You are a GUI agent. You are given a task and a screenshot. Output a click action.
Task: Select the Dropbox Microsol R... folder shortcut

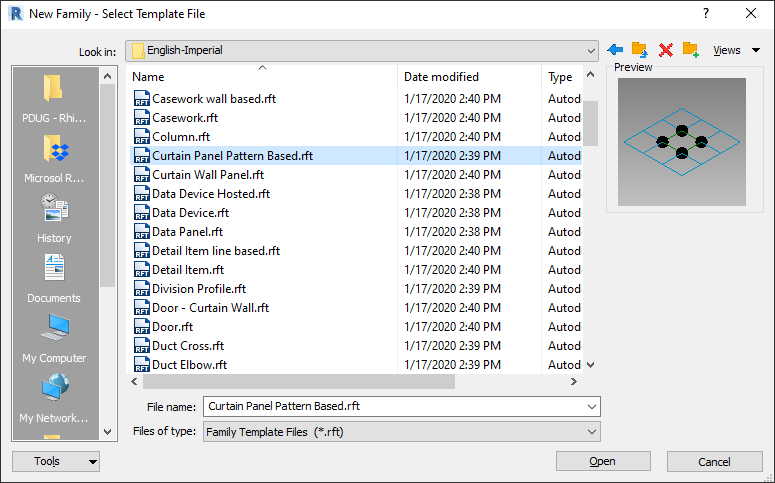(54, 158)
